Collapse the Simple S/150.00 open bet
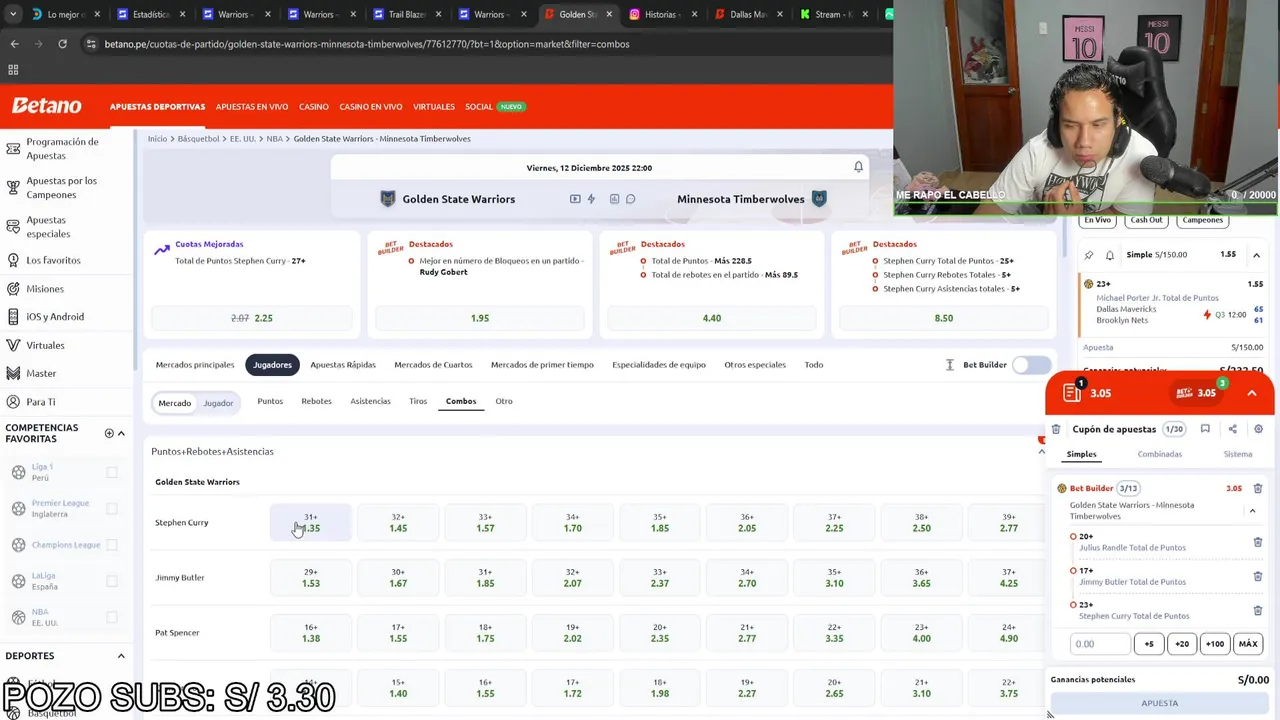 (x=1256, y=255)
